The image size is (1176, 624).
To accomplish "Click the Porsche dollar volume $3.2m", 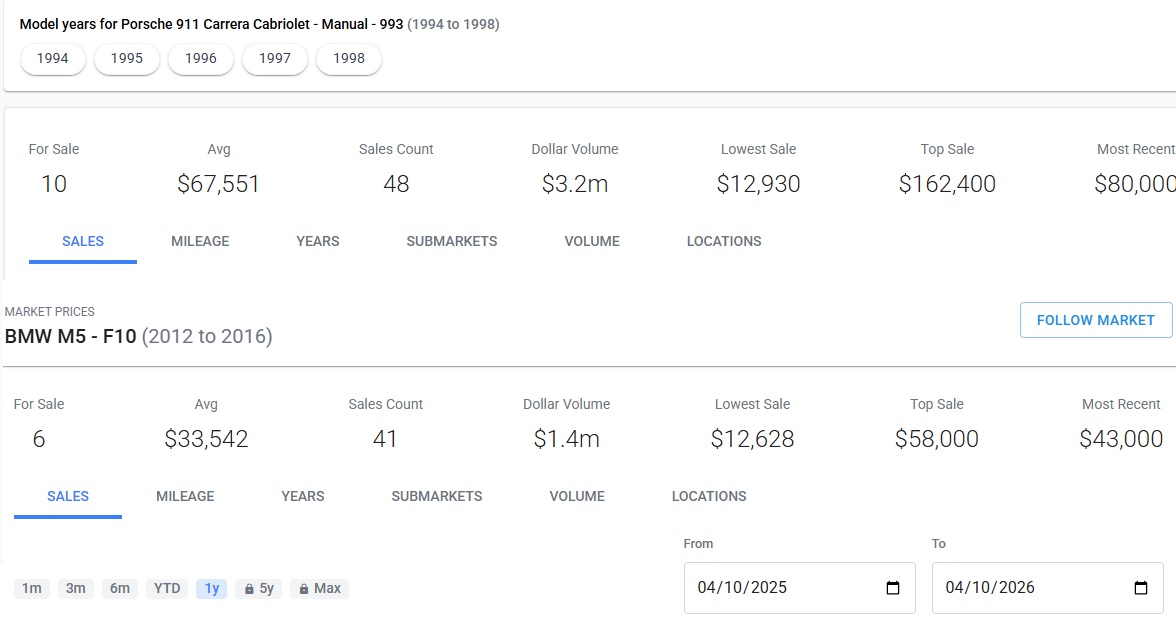I will pos(574,184).
